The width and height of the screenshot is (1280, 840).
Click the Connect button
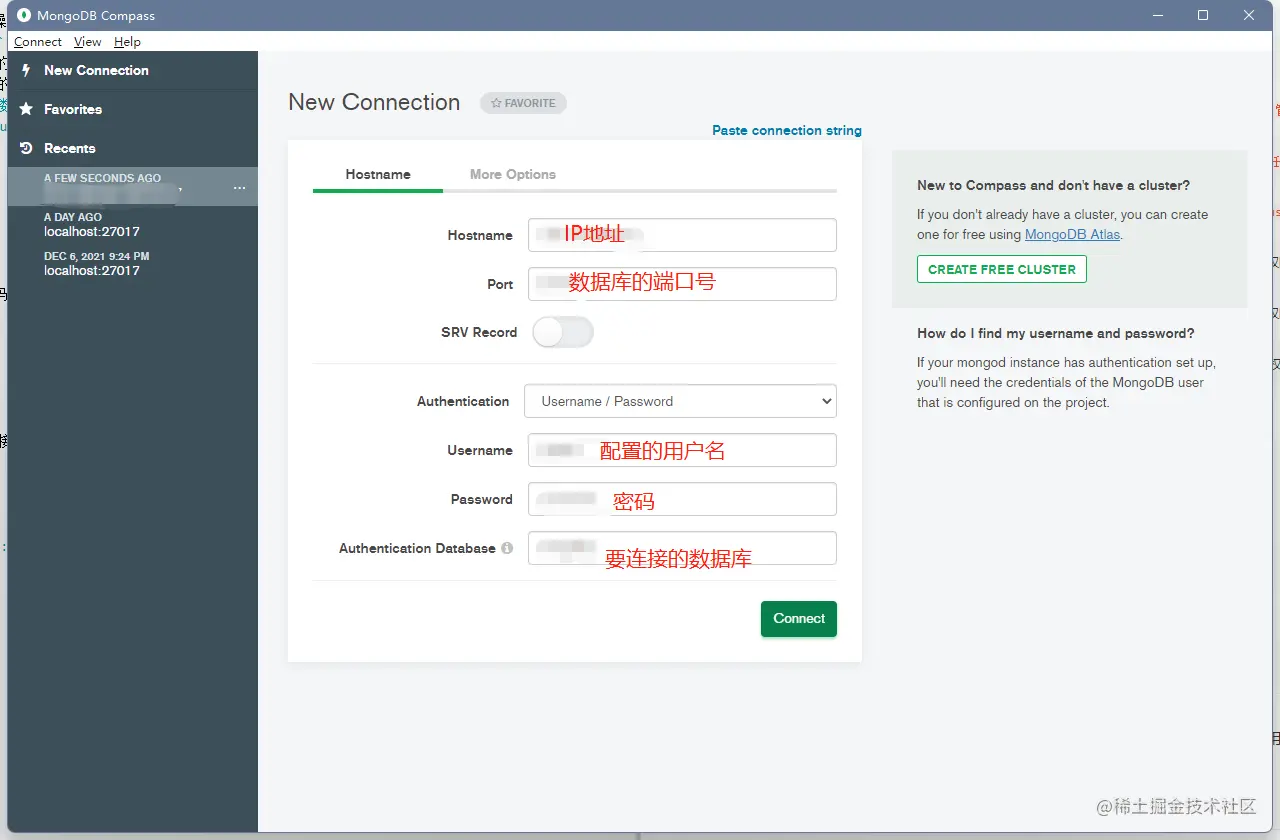(798, 618)
